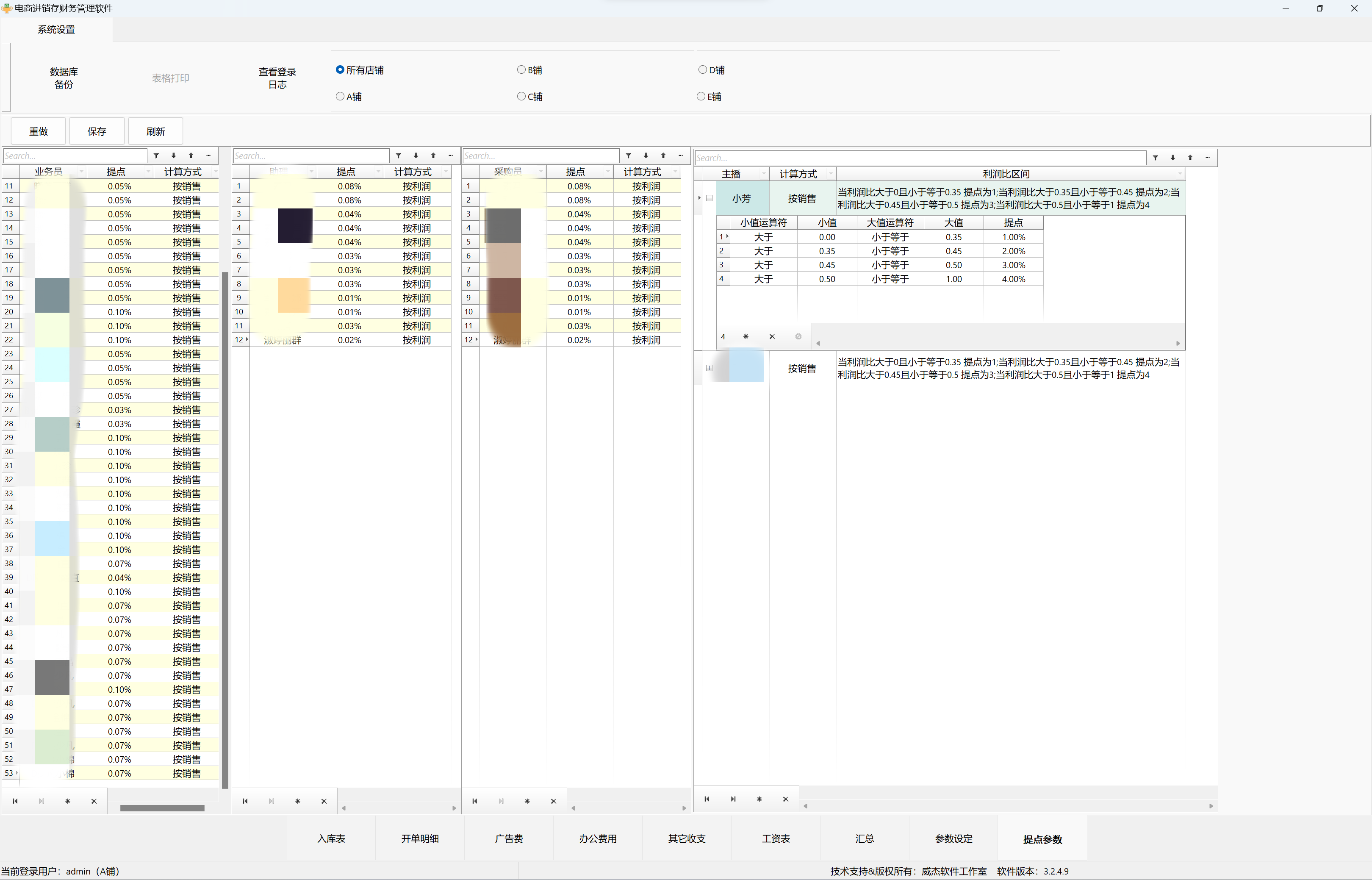Select D铺 radio button
Screen dimensions: 1372x880
(x=711, y=70)
